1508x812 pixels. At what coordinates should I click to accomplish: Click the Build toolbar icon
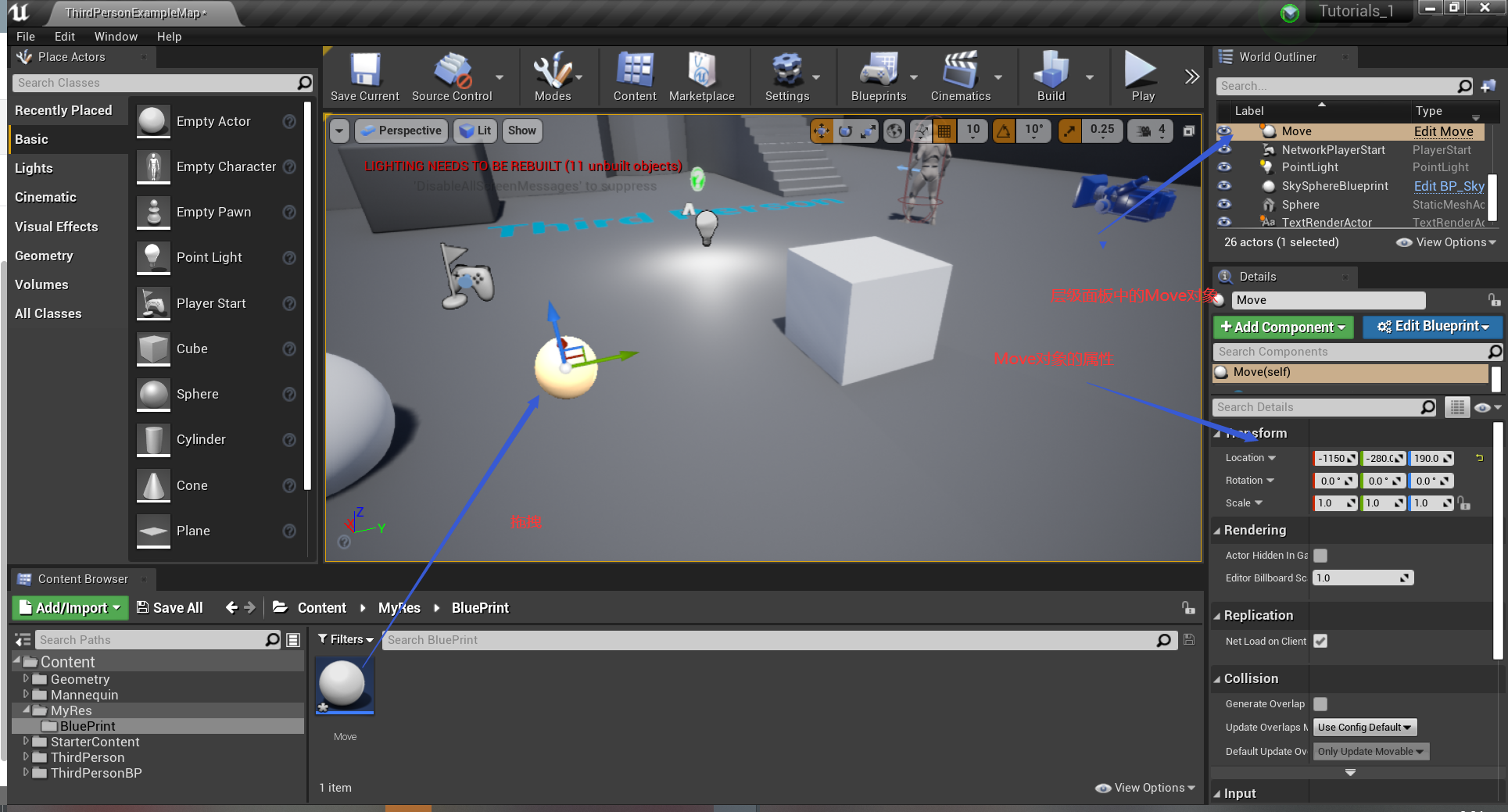pyautogui.click(x=1051, y=77)
